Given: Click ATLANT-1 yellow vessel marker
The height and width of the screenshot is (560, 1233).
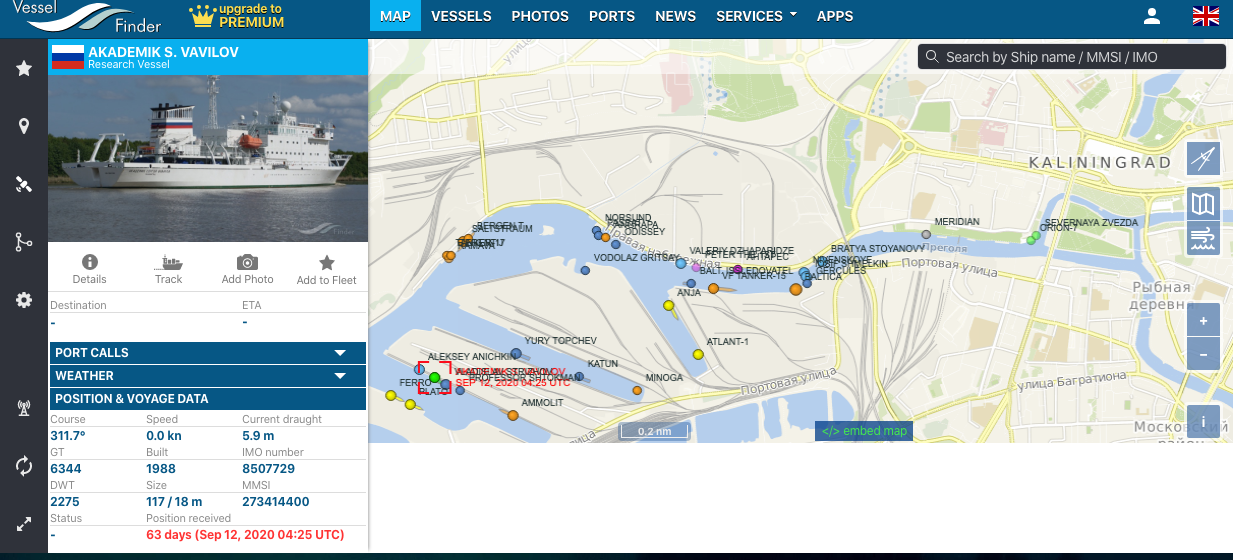Looking at the screenshot, I should [x=698, y=354].
